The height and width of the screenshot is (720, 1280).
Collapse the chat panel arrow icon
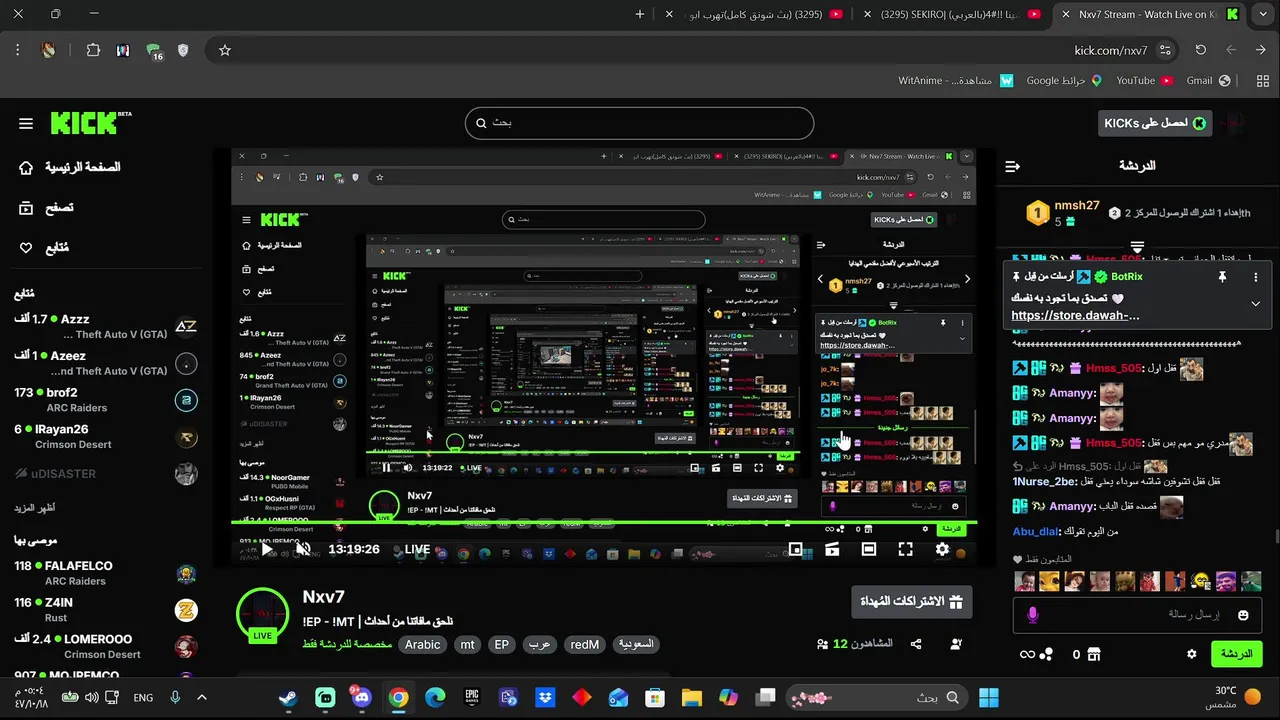point(1012,166)
